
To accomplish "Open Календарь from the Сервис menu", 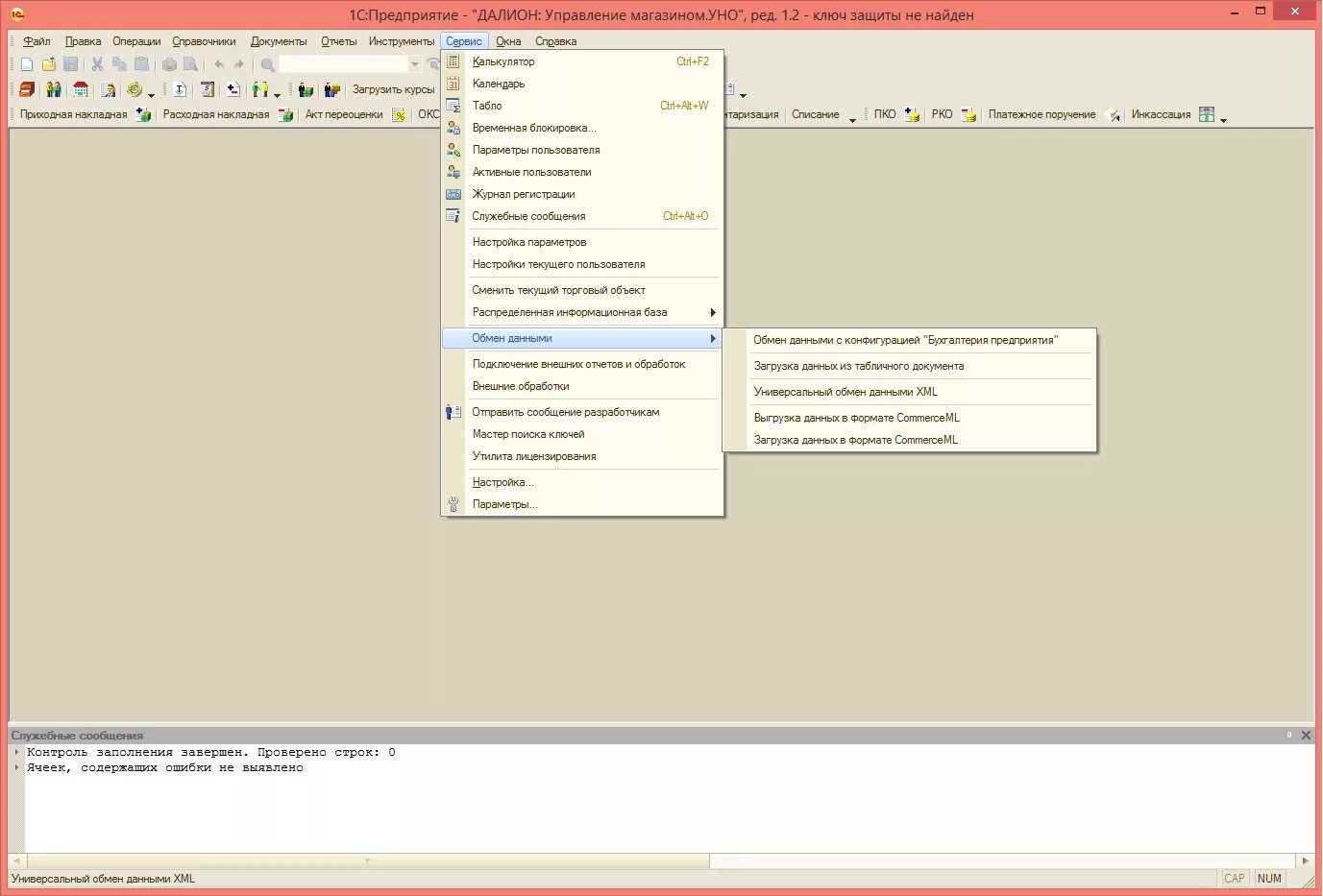I will pos(582,84).
